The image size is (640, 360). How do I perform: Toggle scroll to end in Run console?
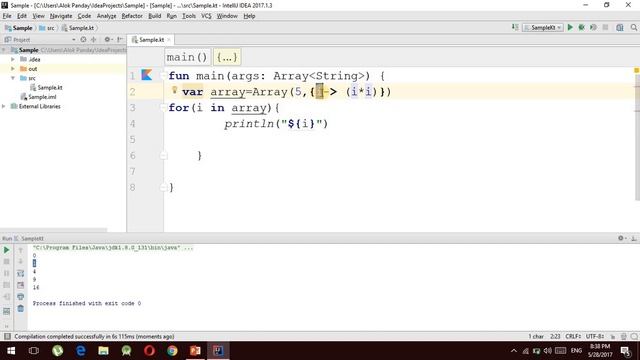[20, 285]
